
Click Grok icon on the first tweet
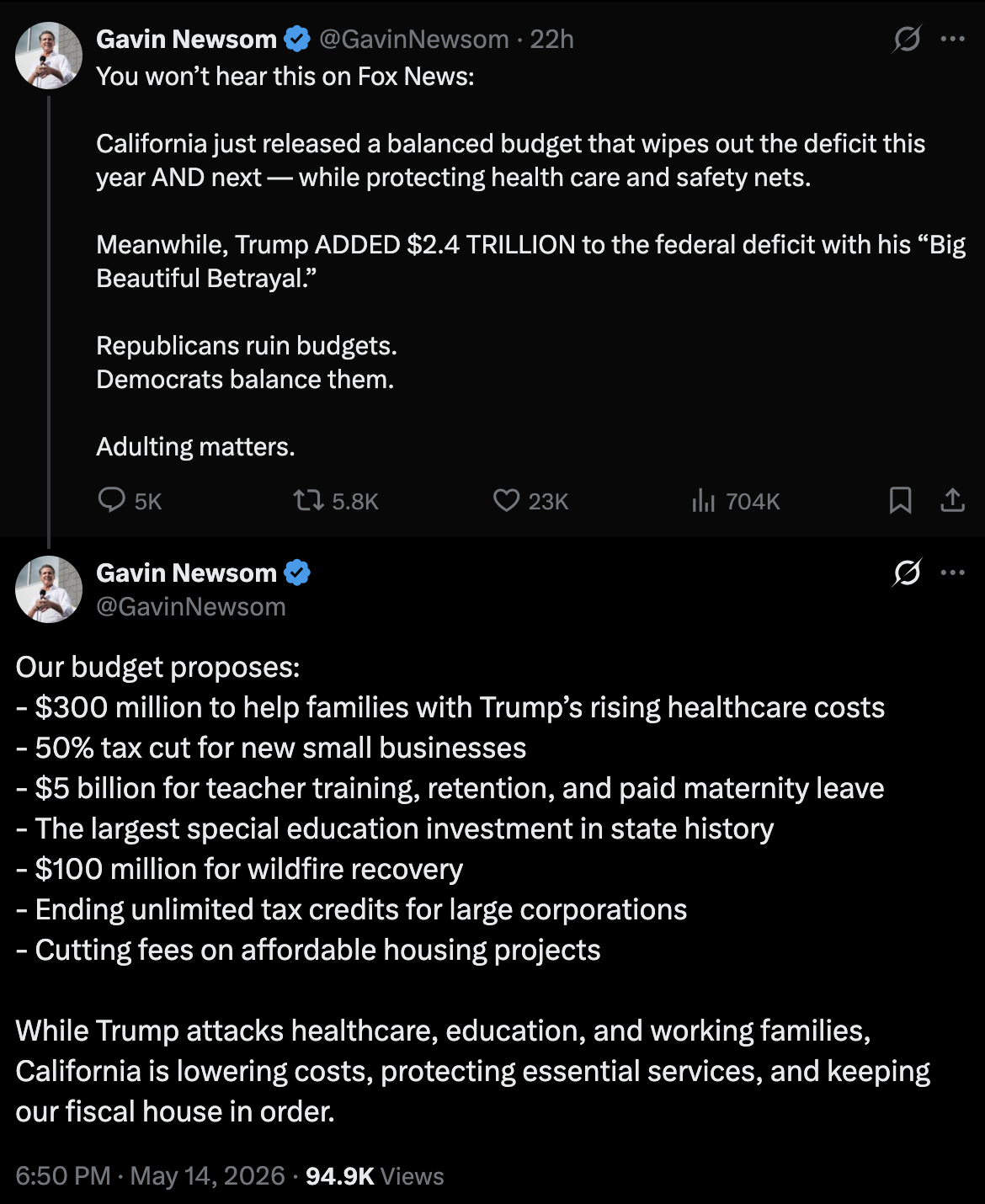click(x=907, y=39)
